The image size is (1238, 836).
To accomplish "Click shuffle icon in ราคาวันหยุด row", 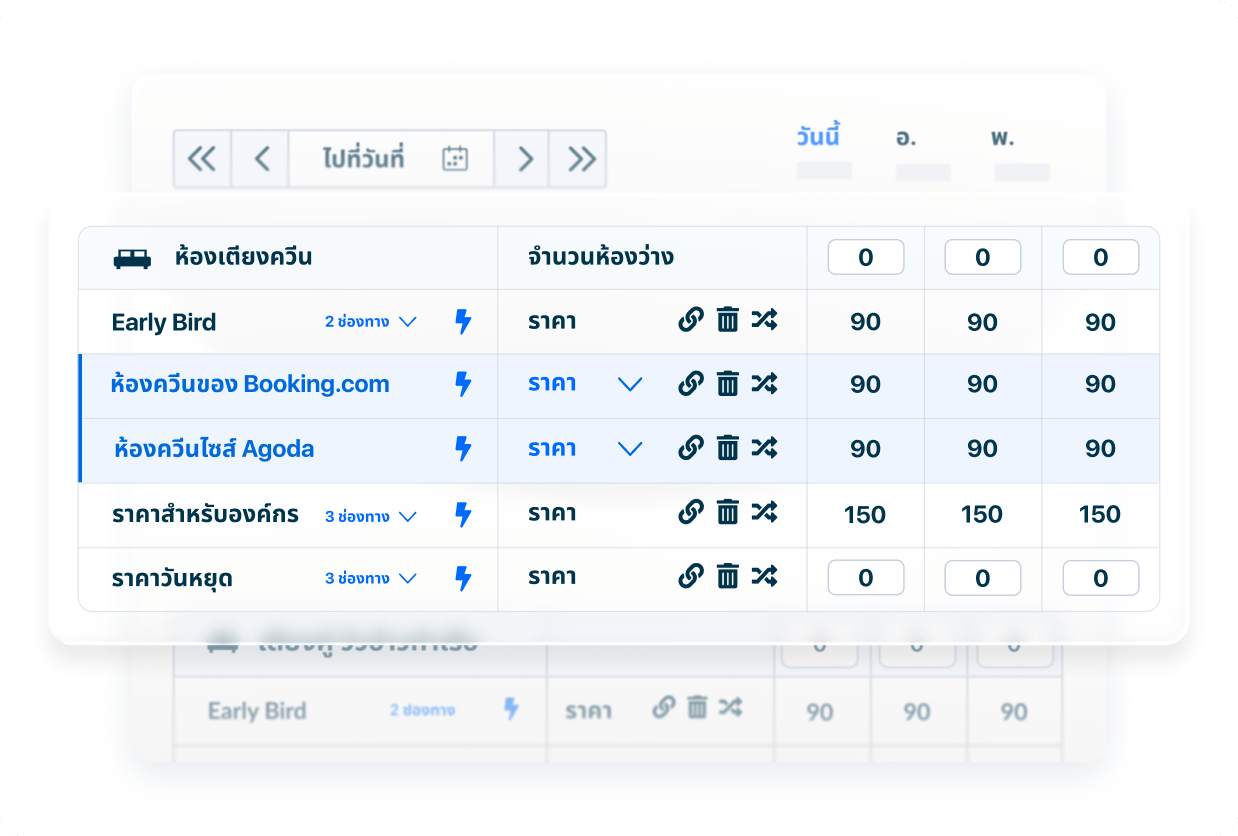I will pyautogui.click(x=764, y=576).
